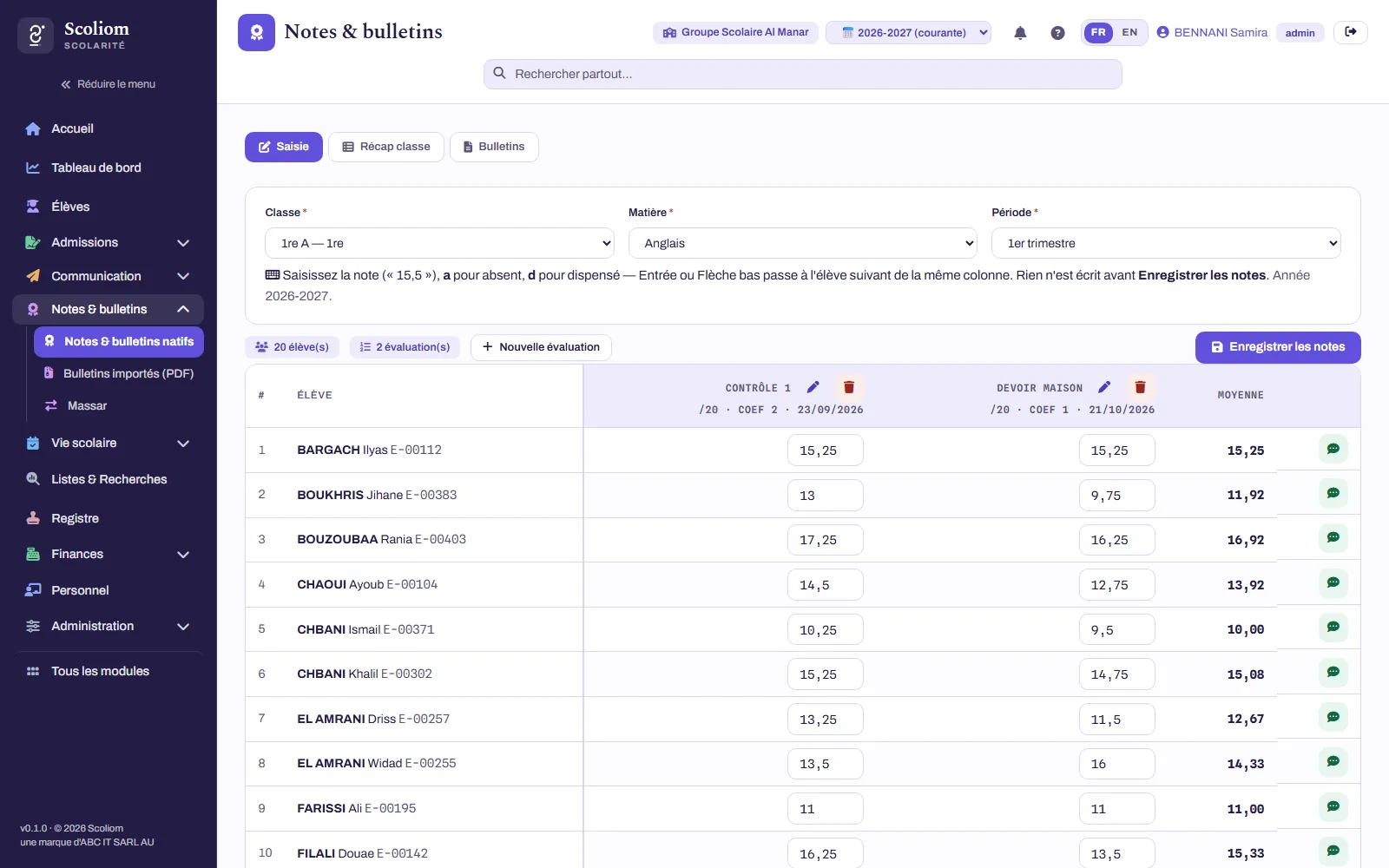Open the help question mark icon
This screenshot has width=1389, height=868.
(x=1057, y=33)
